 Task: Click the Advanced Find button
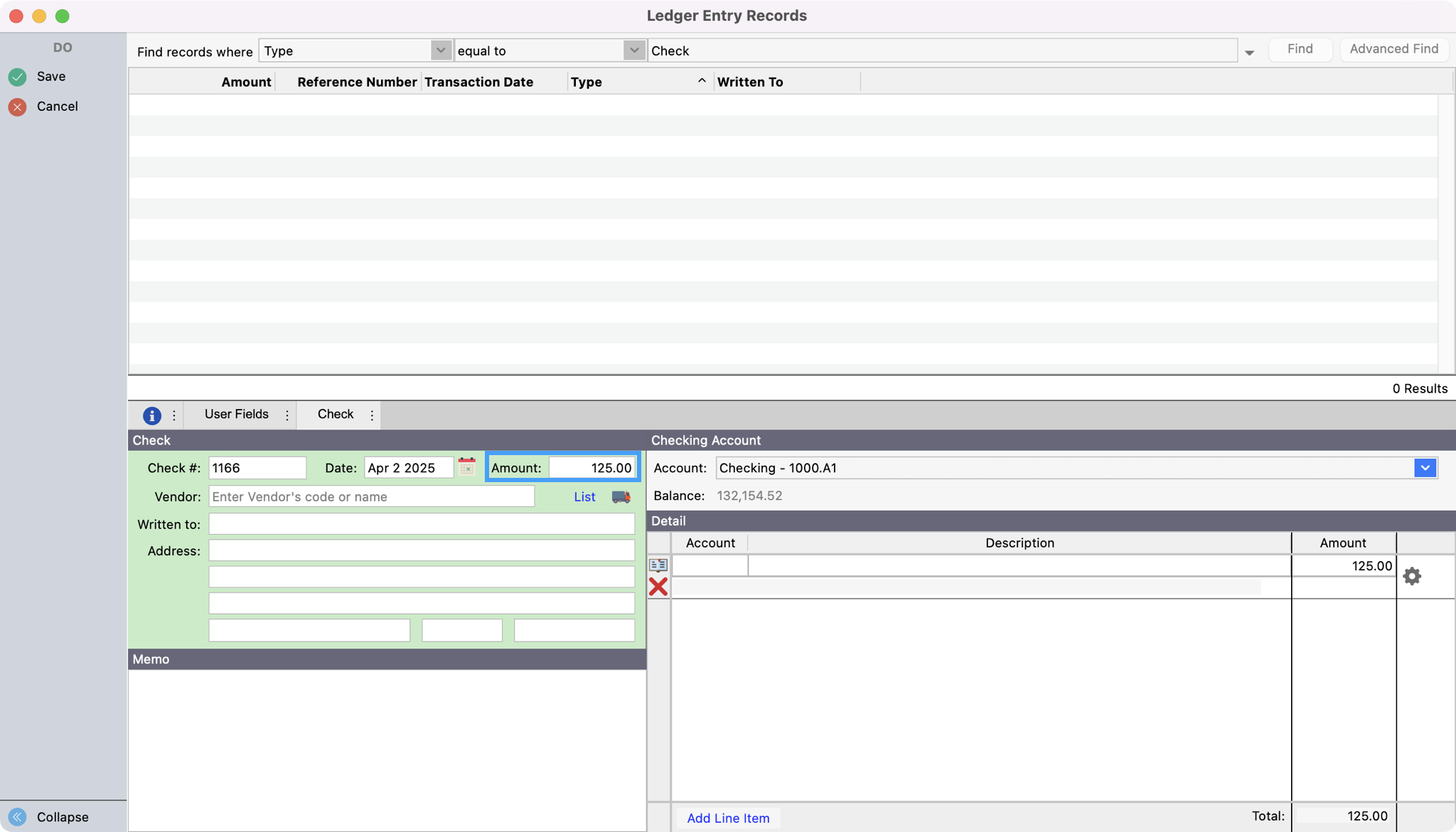click(1393, 49)
